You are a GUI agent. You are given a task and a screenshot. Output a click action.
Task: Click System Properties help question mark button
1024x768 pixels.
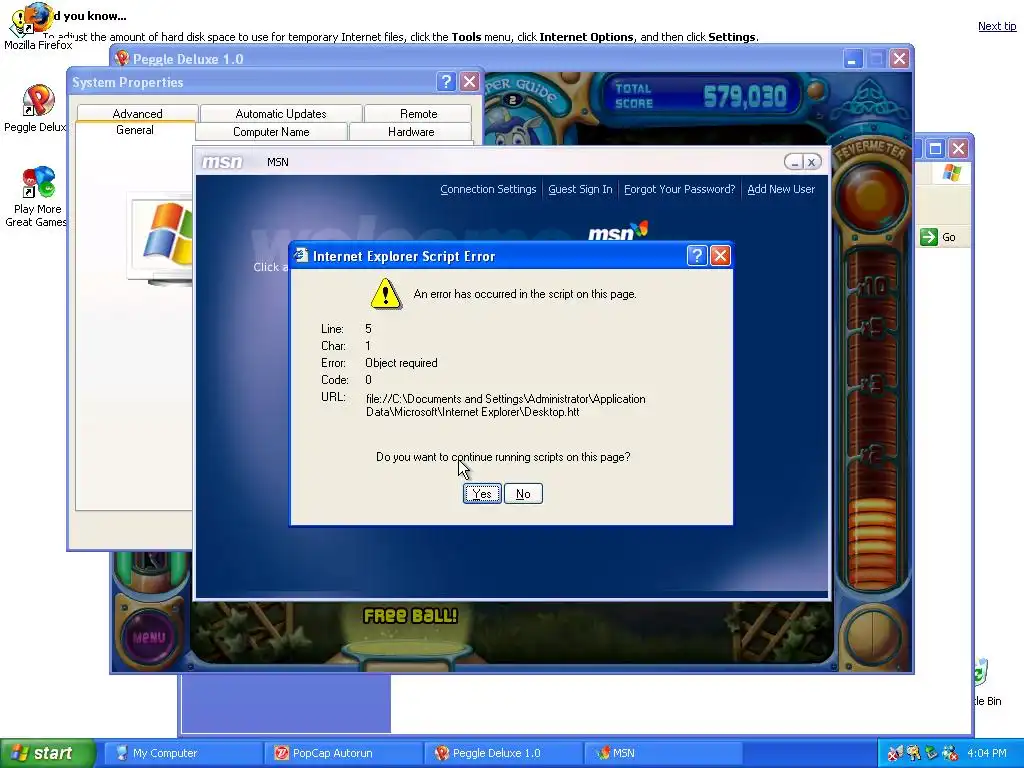(x=446, y=82)
